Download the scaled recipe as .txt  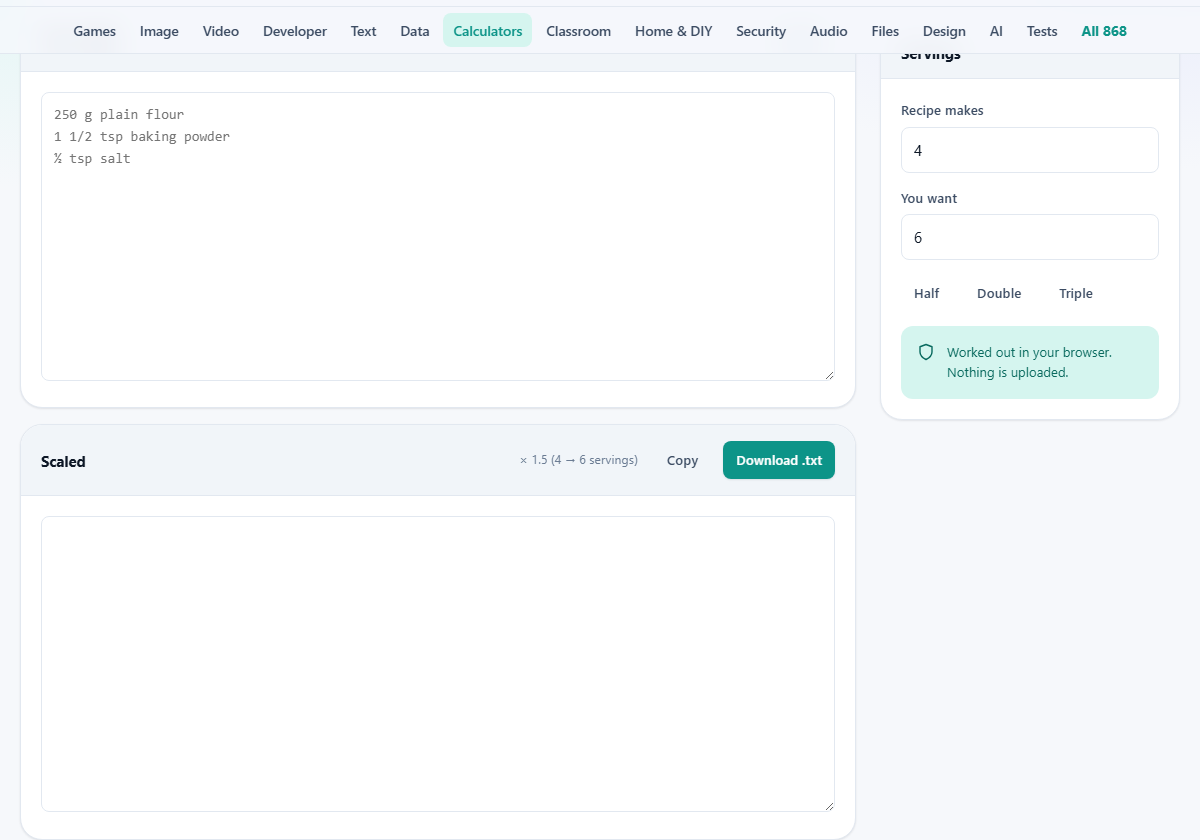[779, 460]
